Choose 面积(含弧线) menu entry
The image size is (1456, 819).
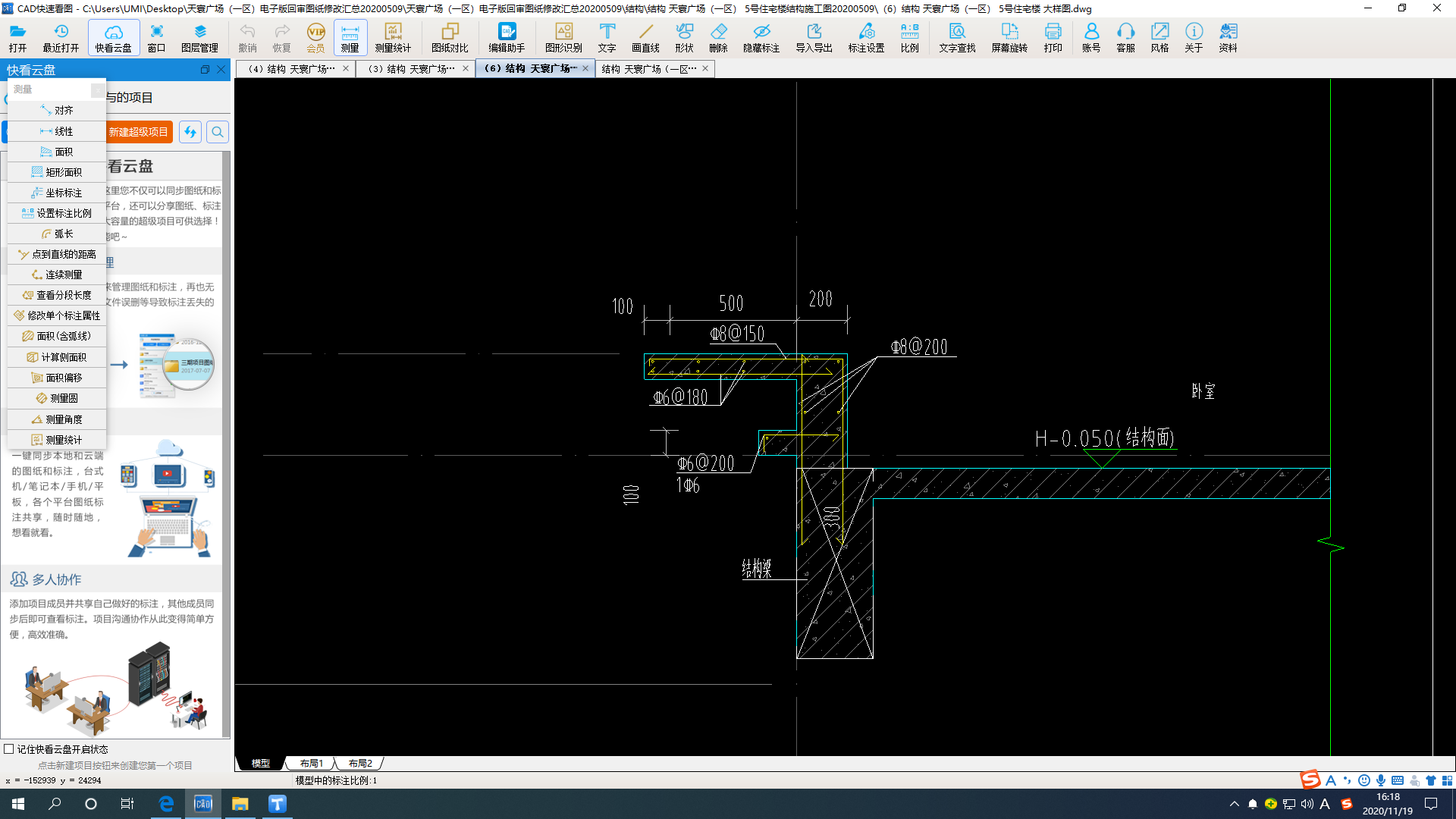[57, 336]
